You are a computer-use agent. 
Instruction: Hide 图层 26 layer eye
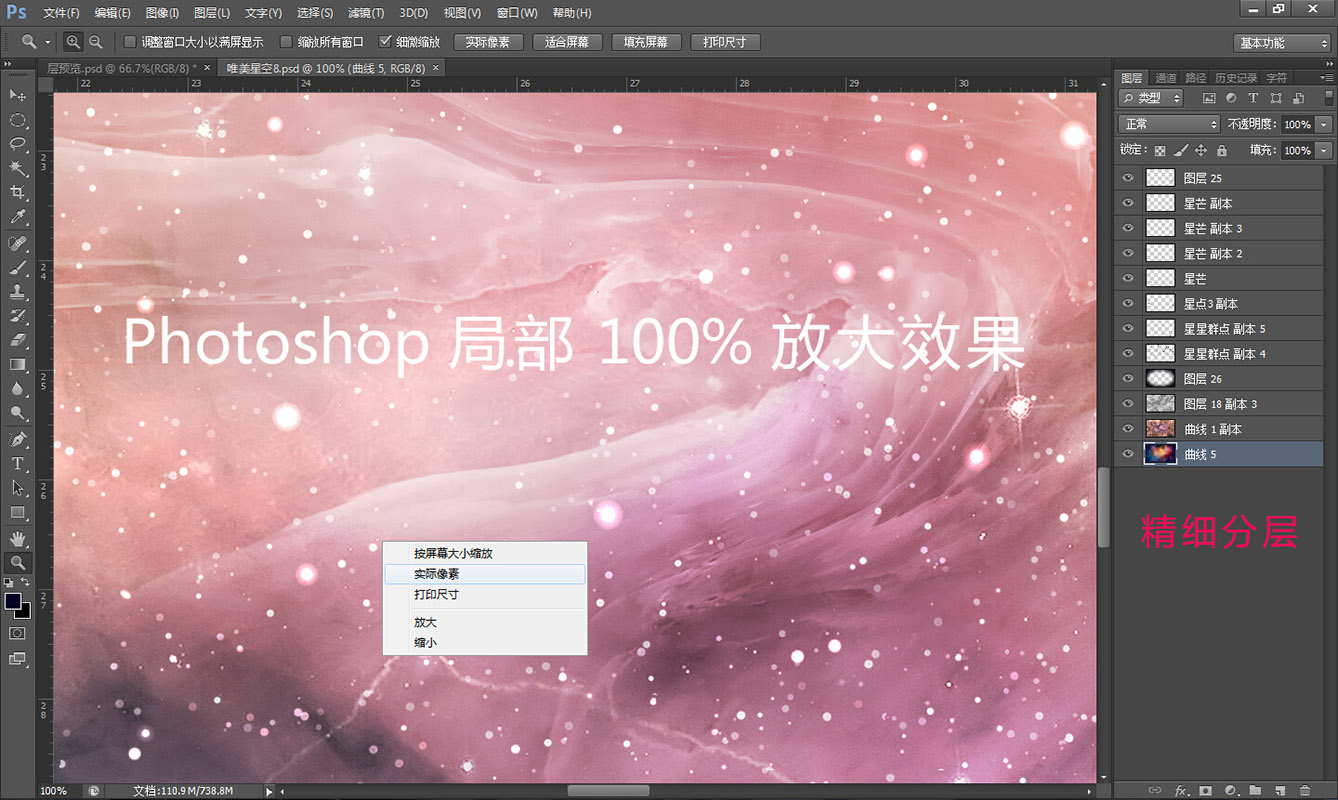1129,379
